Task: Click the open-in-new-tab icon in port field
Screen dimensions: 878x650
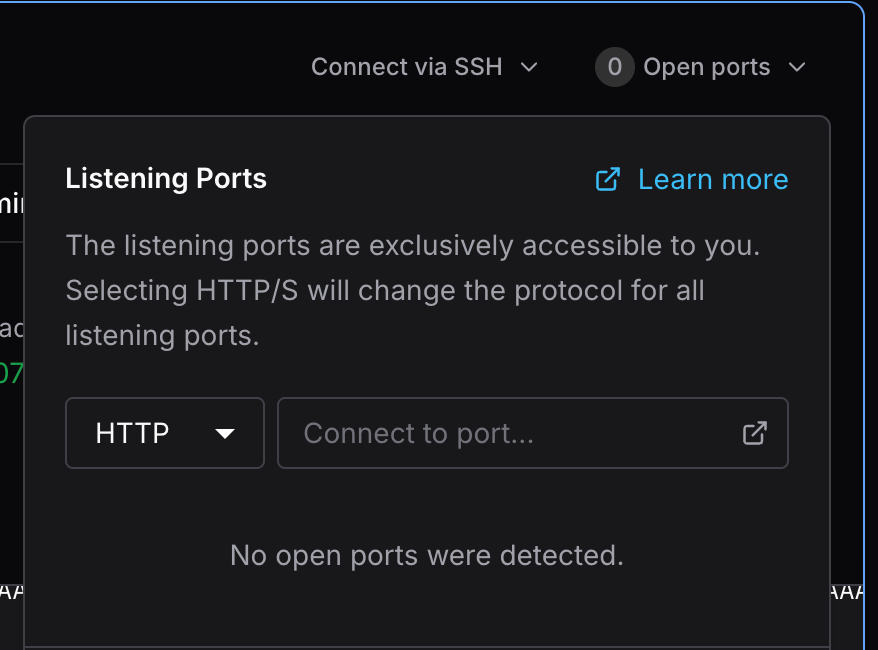Action: click(754, 433)
